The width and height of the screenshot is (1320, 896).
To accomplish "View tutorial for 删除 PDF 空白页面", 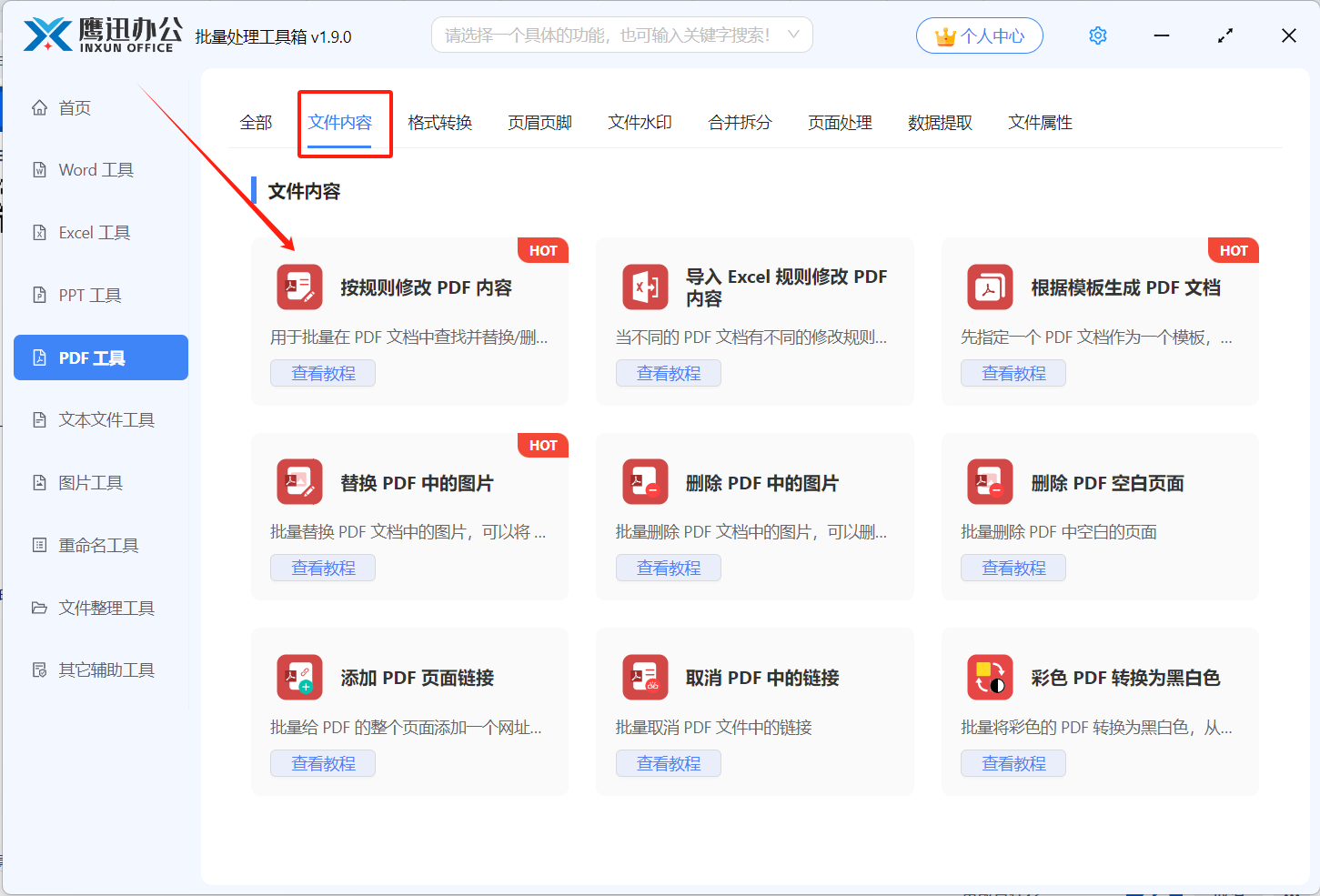I will tap(1013, 567).
